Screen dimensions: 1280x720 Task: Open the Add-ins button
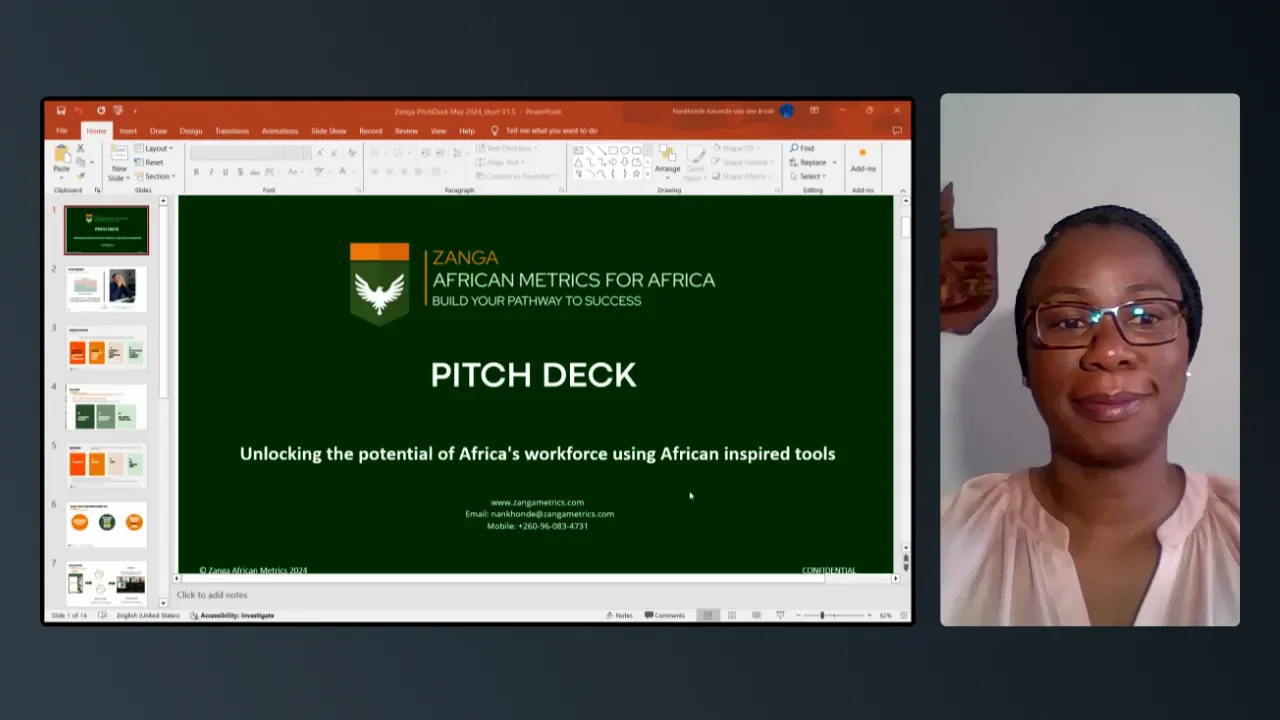tap(863, 161)
